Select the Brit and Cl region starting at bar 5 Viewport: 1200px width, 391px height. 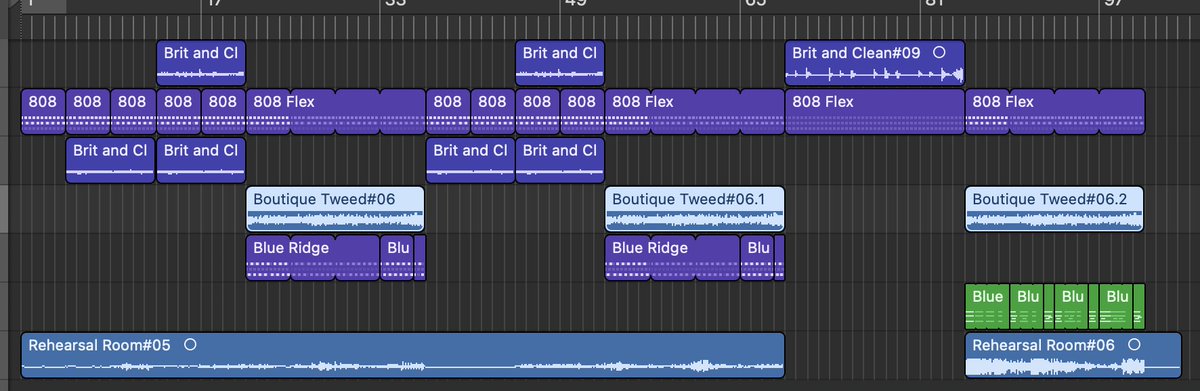pos(111,160)
